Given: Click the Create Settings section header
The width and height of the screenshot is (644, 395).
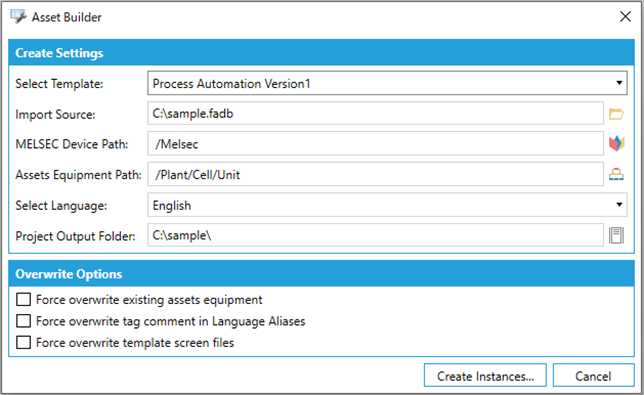Looking at the screenshot, I should pos(322,53).
